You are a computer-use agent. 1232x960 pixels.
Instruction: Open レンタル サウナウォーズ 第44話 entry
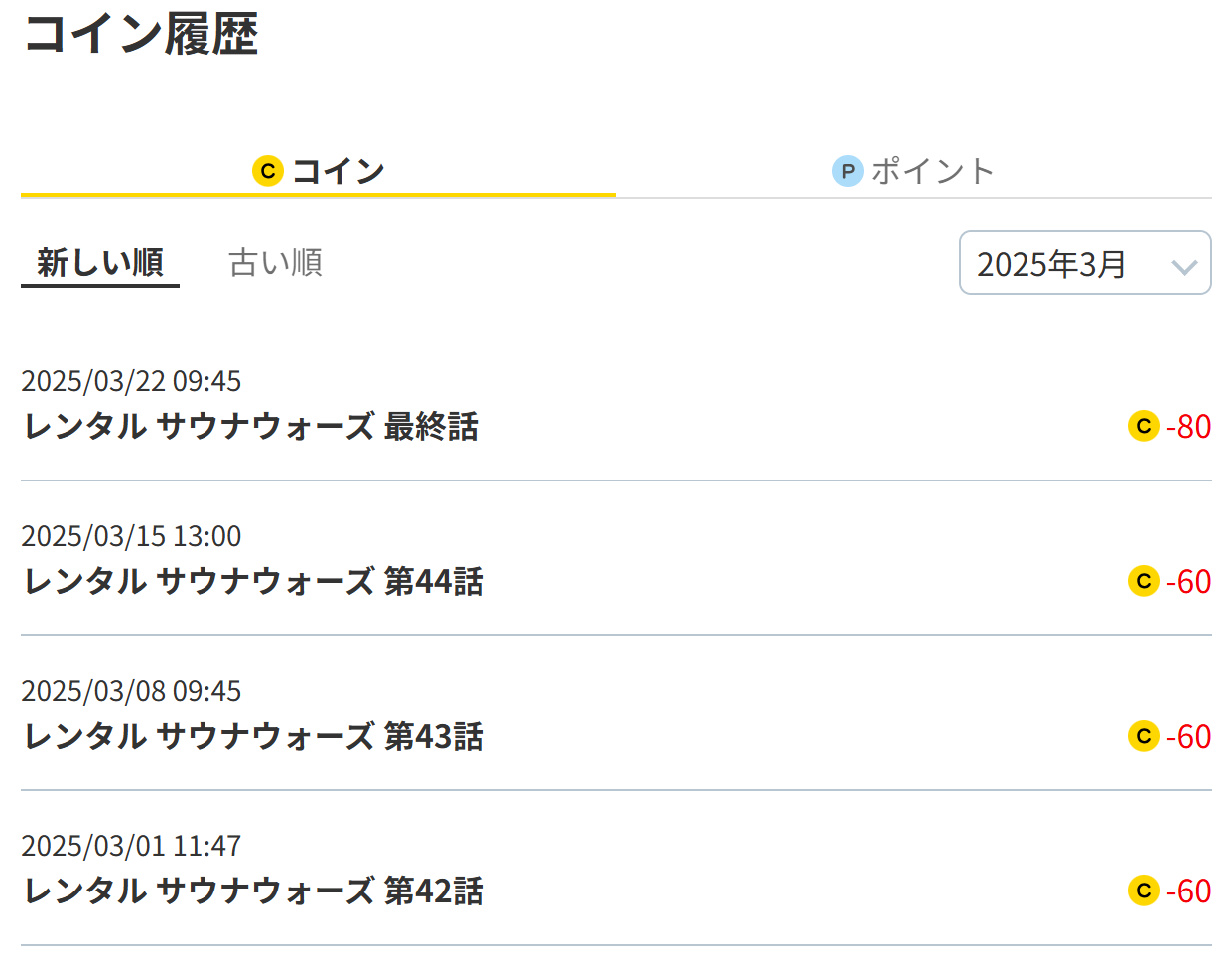coord(254,582)
